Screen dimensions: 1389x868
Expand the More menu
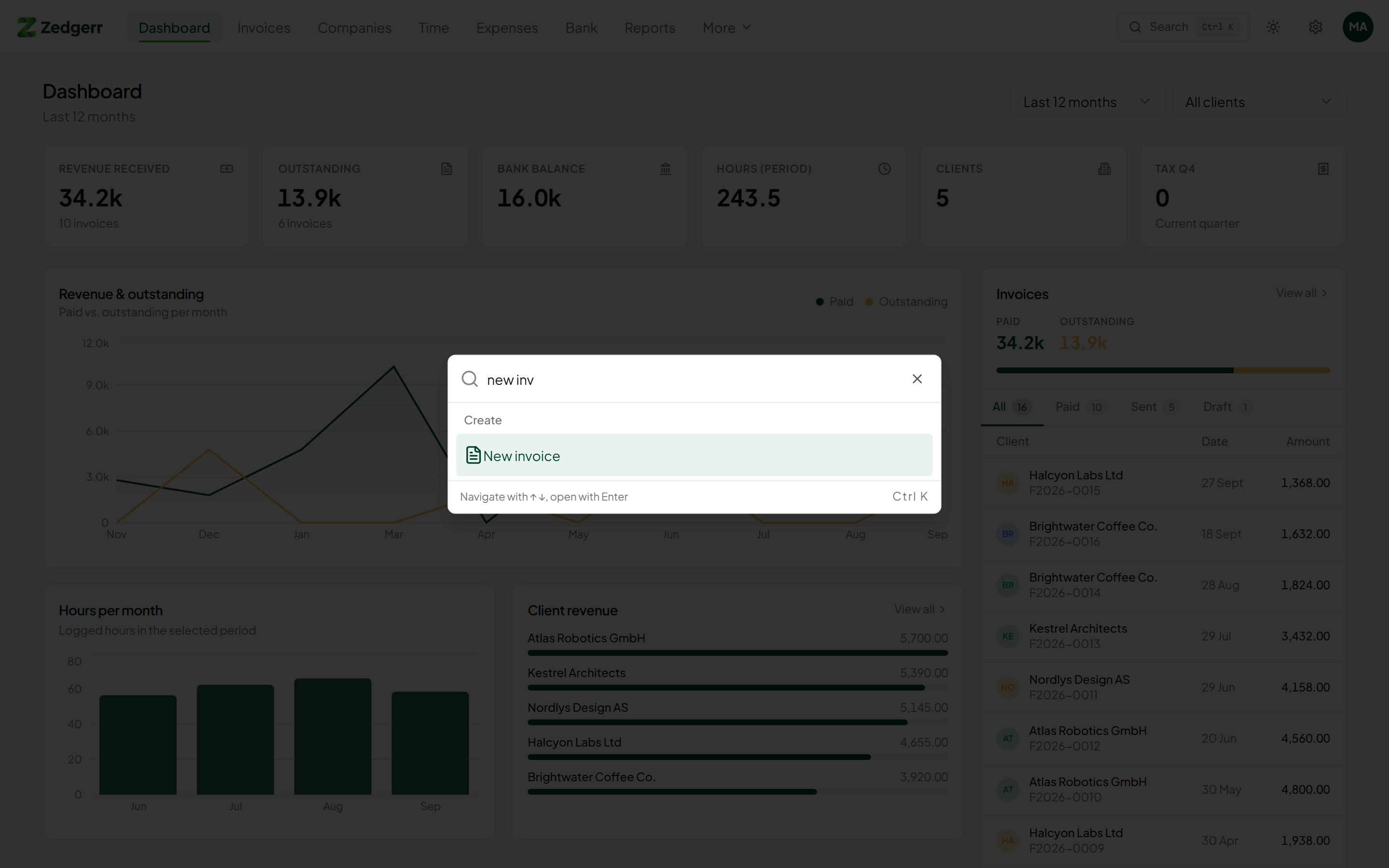(x=727, y=27)
